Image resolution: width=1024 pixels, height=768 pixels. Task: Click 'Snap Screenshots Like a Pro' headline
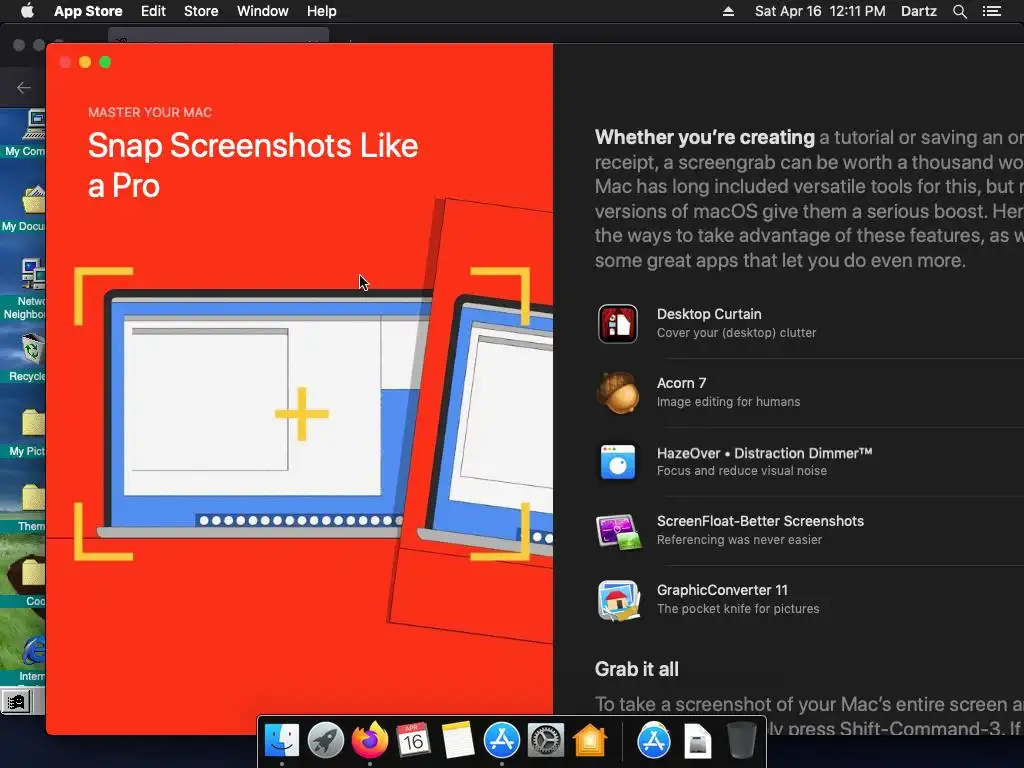pos(253,165)
